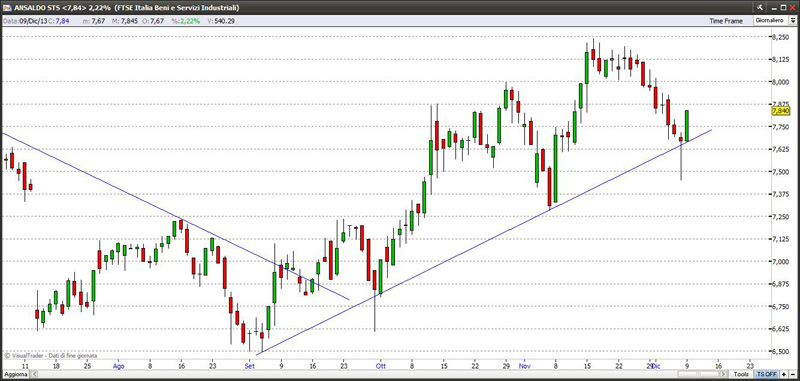Click the chart window icon beside ANSALDO STS
800x381 pixels.
pos(7,8)
